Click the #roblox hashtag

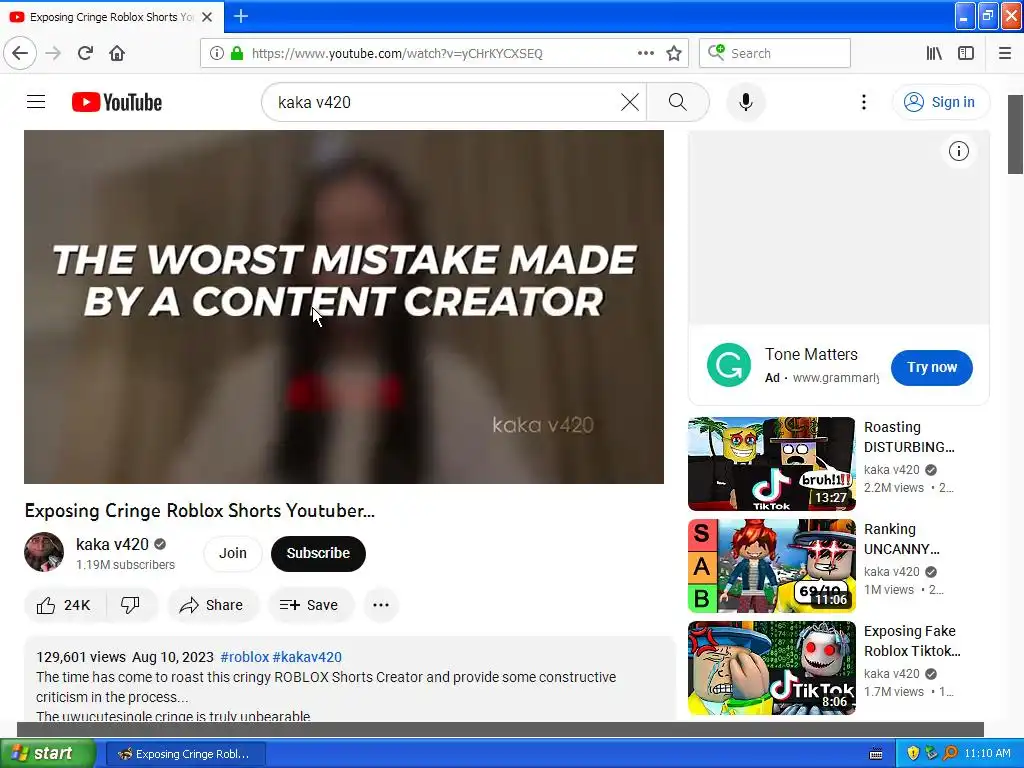[x=244, y=657]
